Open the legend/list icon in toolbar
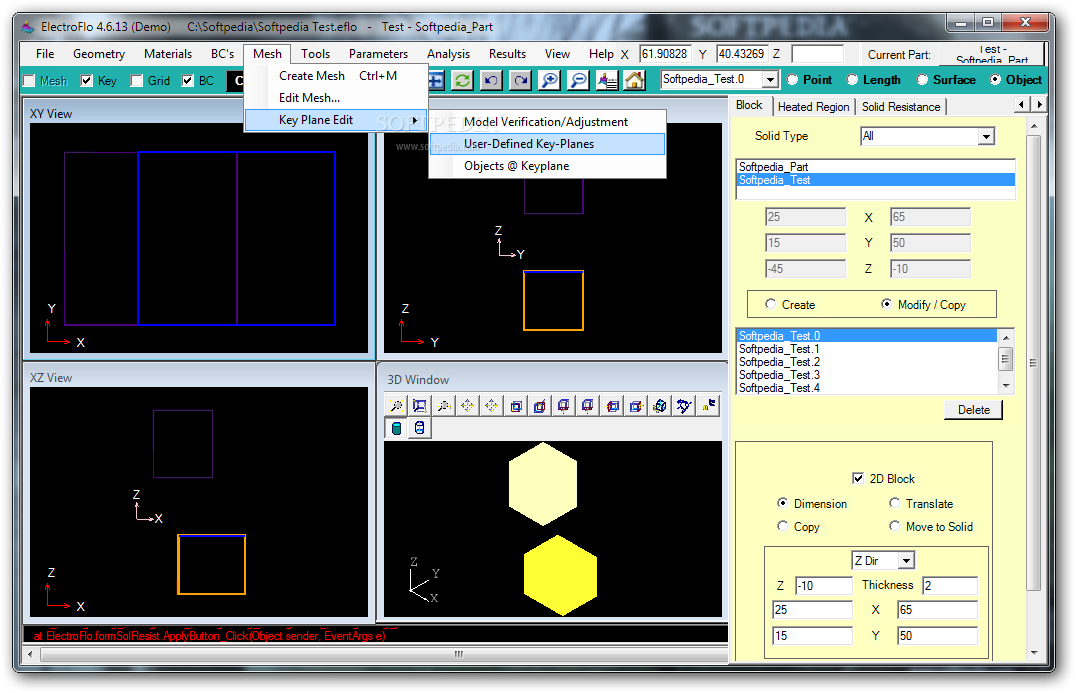Screen dimensions: 1076x693 tap(607, 80)
